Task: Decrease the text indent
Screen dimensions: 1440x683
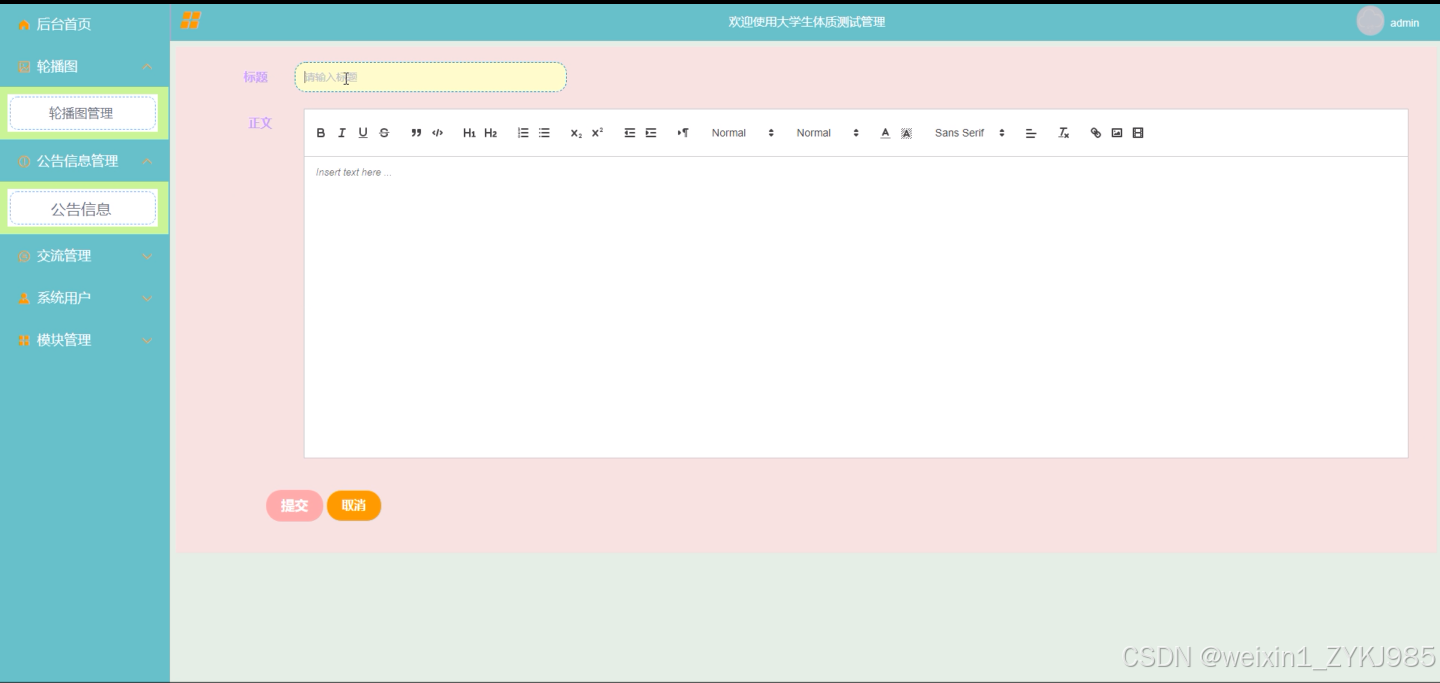Action: pyautogui.click(x=630, y=133)
